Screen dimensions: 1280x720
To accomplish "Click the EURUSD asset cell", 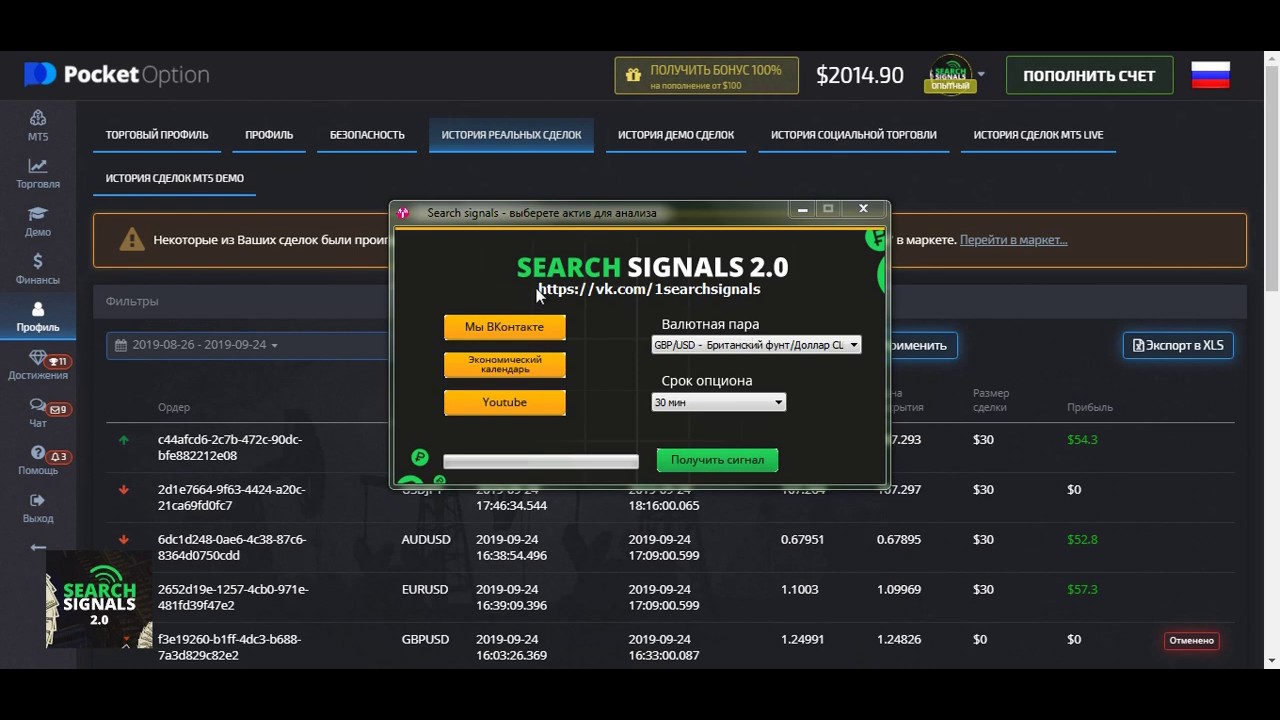I will click(x=425, y=590).
